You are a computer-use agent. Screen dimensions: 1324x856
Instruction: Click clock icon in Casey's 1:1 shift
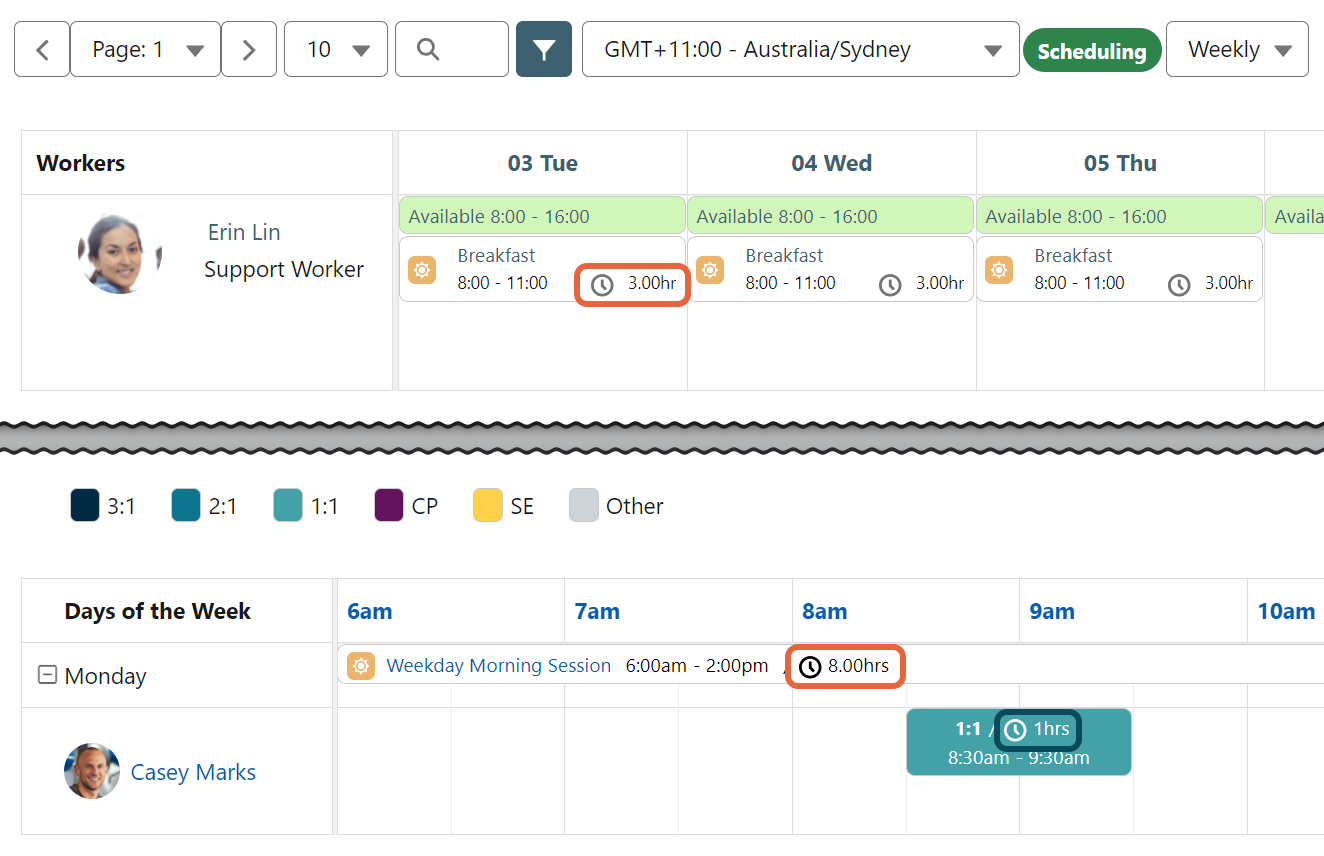(1015, 730)
